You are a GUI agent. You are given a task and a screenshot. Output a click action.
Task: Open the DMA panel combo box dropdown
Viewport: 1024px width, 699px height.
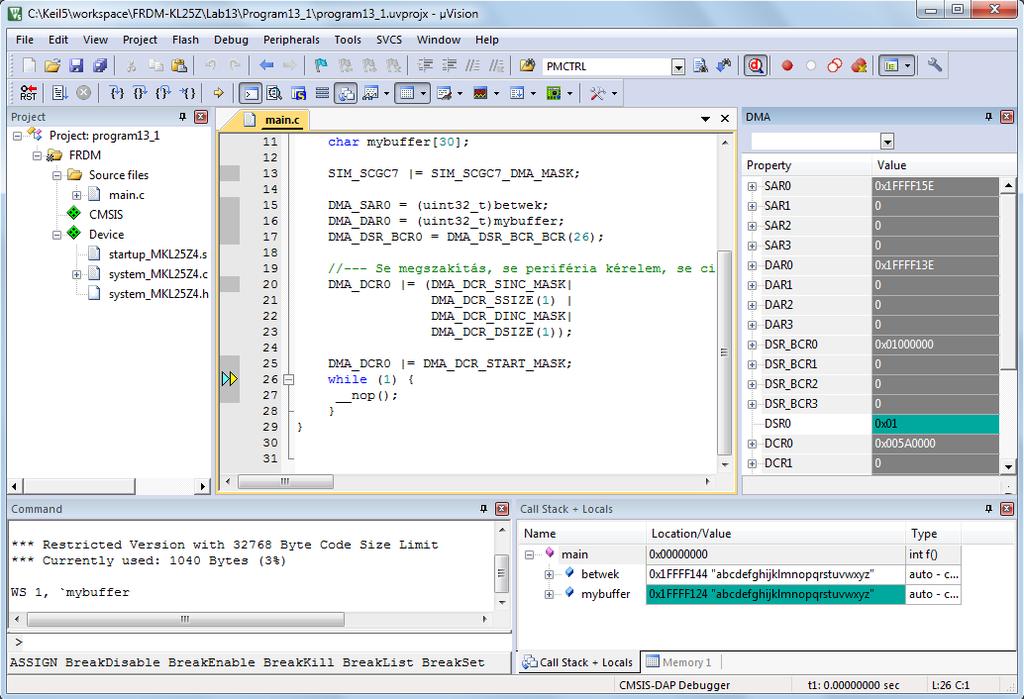point(887,141)
